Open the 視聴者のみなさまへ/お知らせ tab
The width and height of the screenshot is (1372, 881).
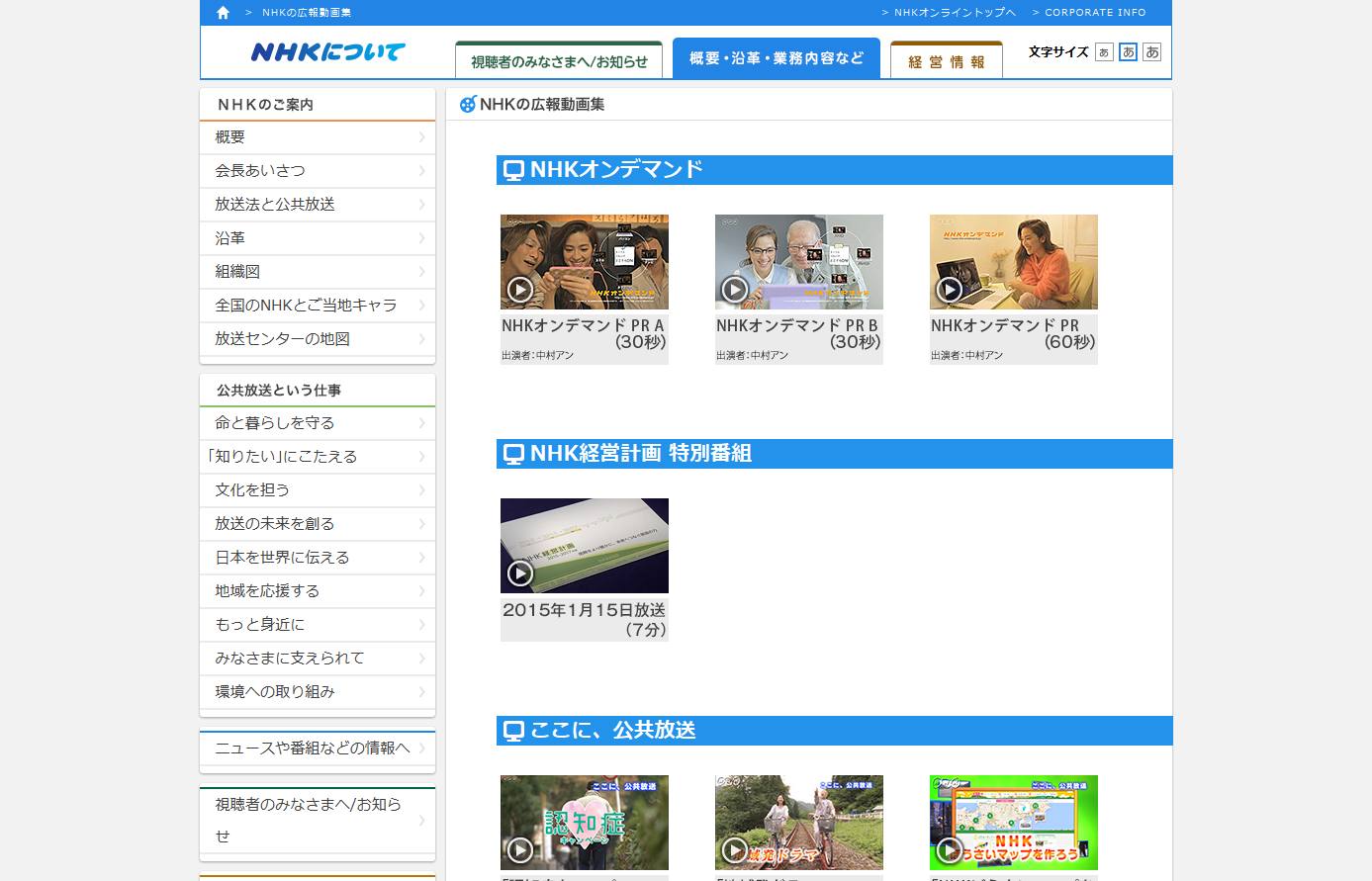point(559,59)
